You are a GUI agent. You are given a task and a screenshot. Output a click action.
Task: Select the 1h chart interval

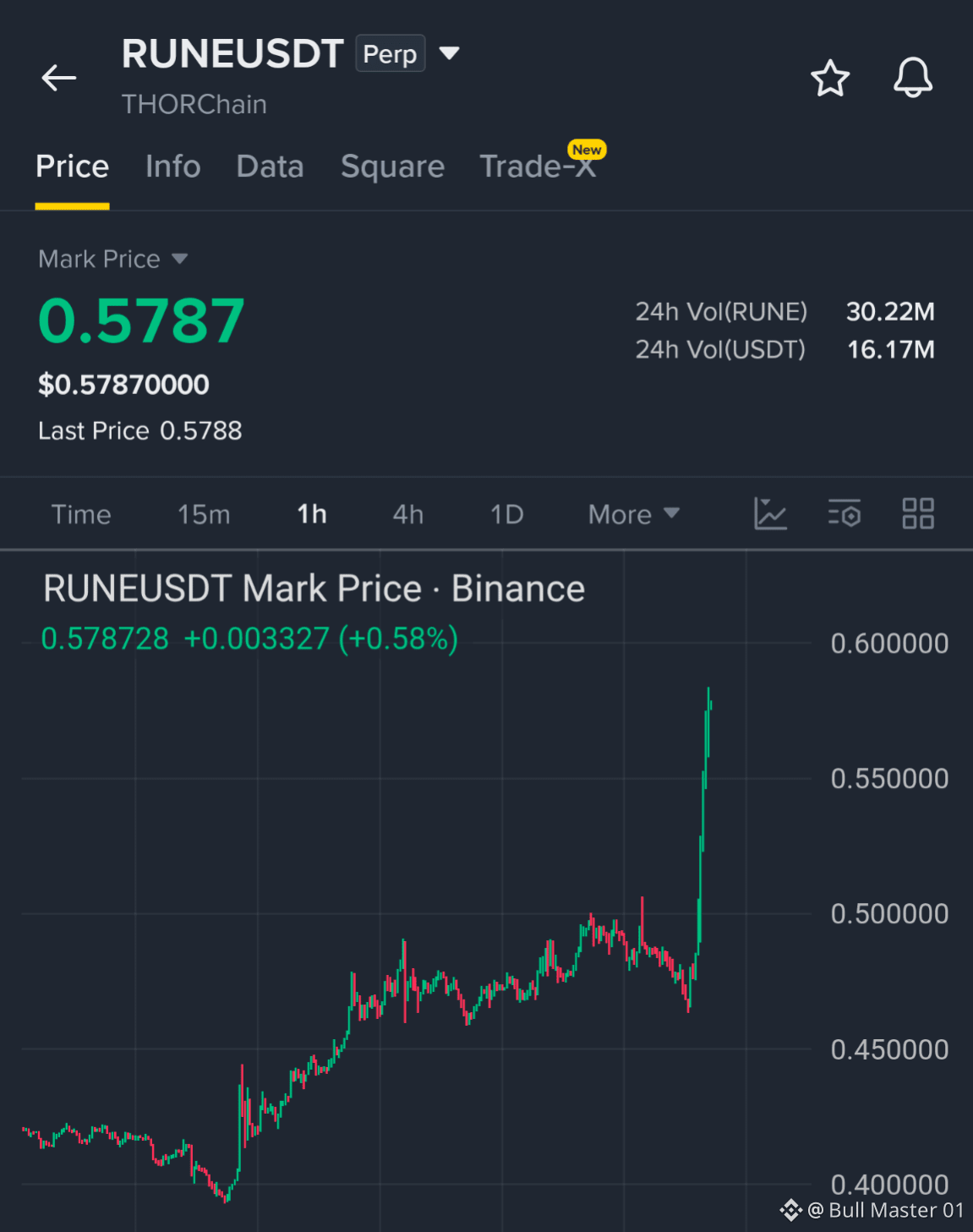(312, 514)
